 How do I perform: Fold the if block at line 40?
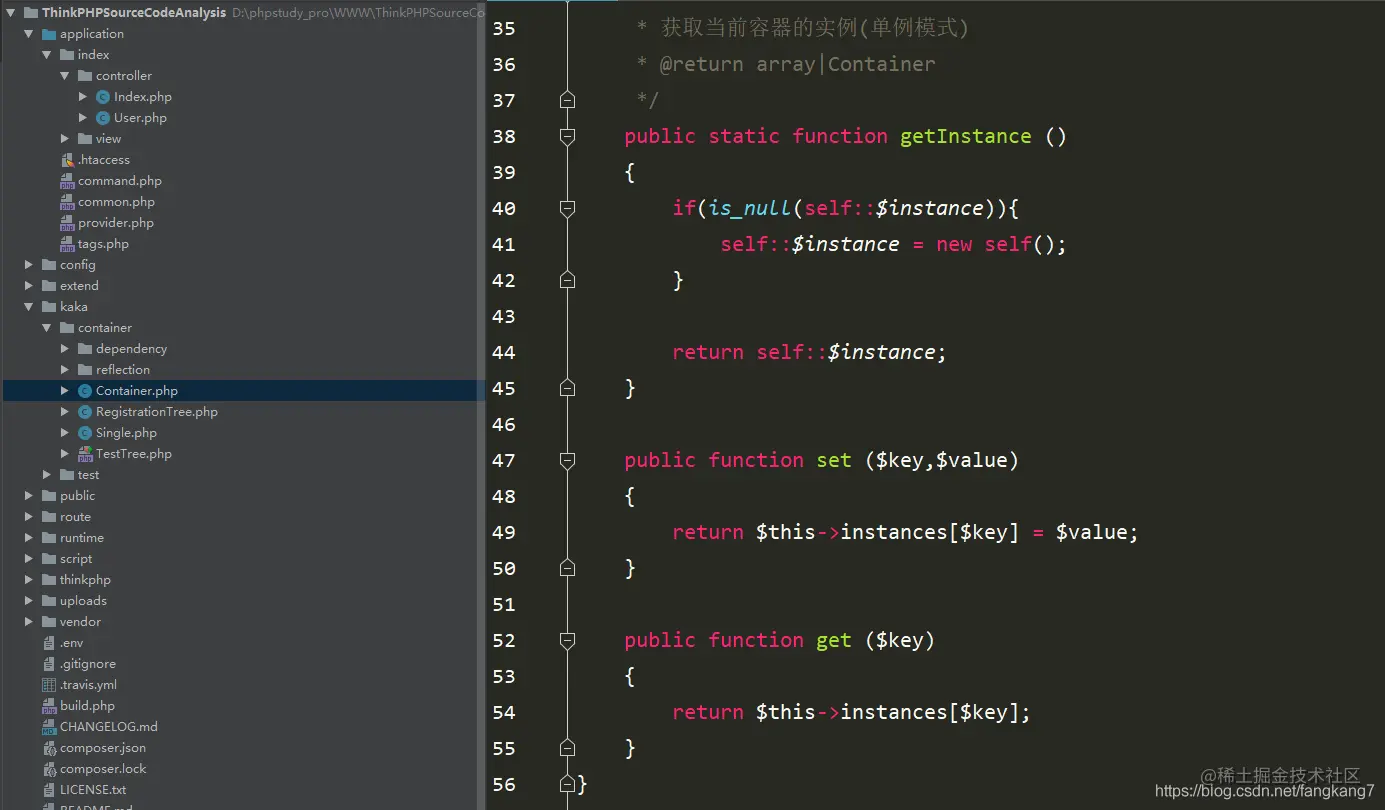pyautogui.click(x=567, y=209)
